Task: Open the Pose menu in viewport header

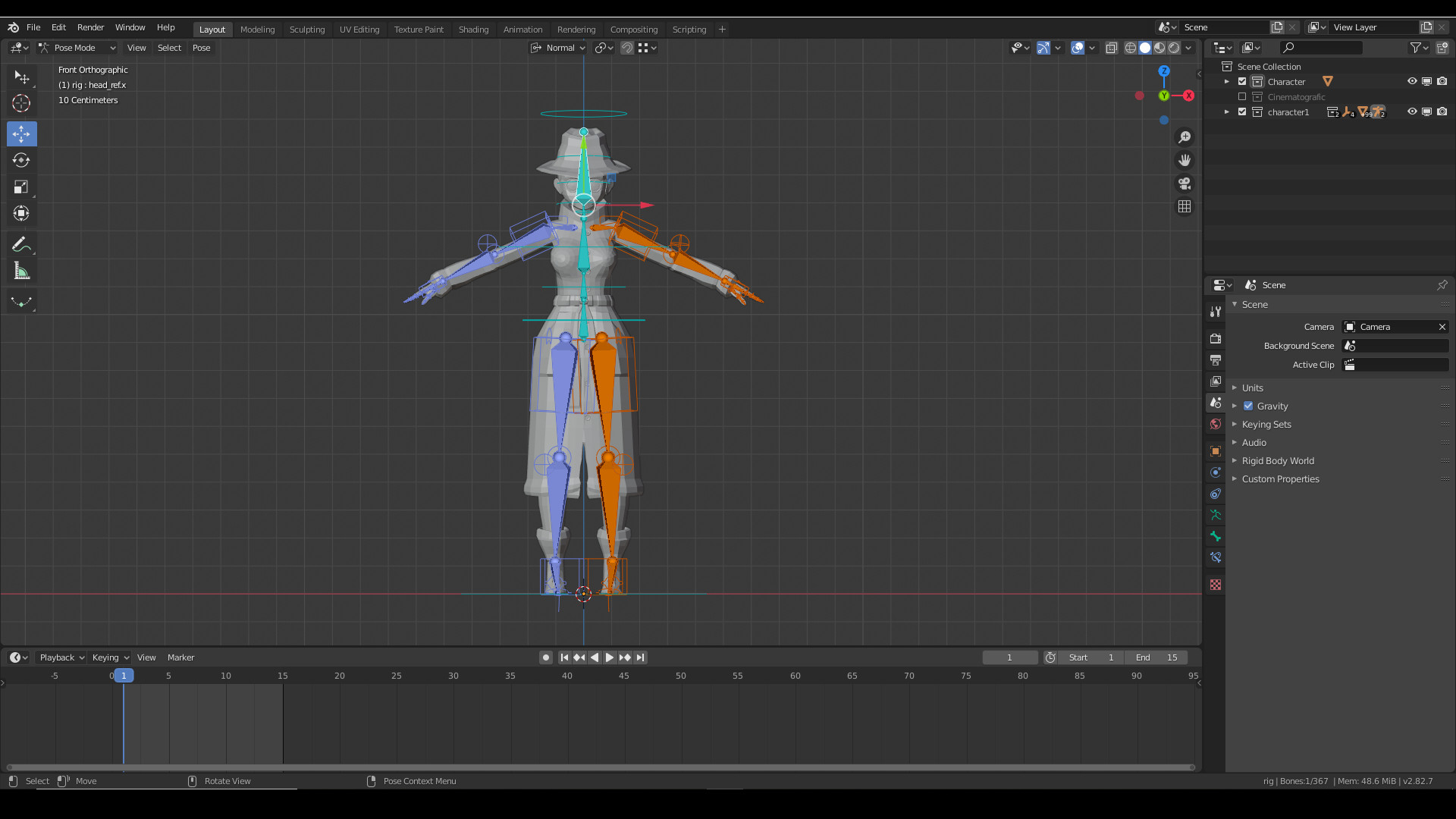Action: (201, 48)
